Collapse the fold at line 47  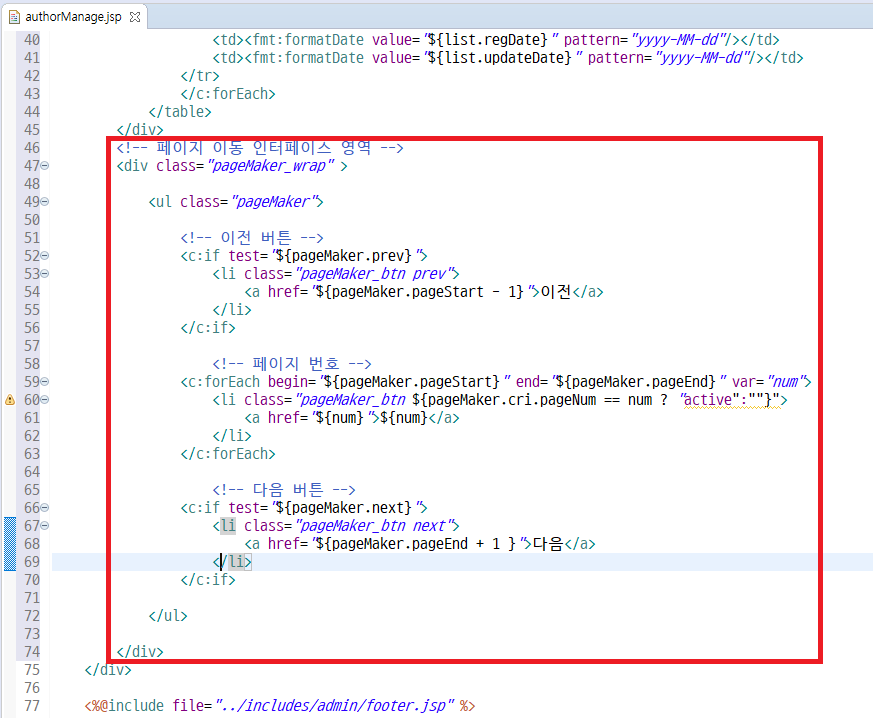point(45,166)
